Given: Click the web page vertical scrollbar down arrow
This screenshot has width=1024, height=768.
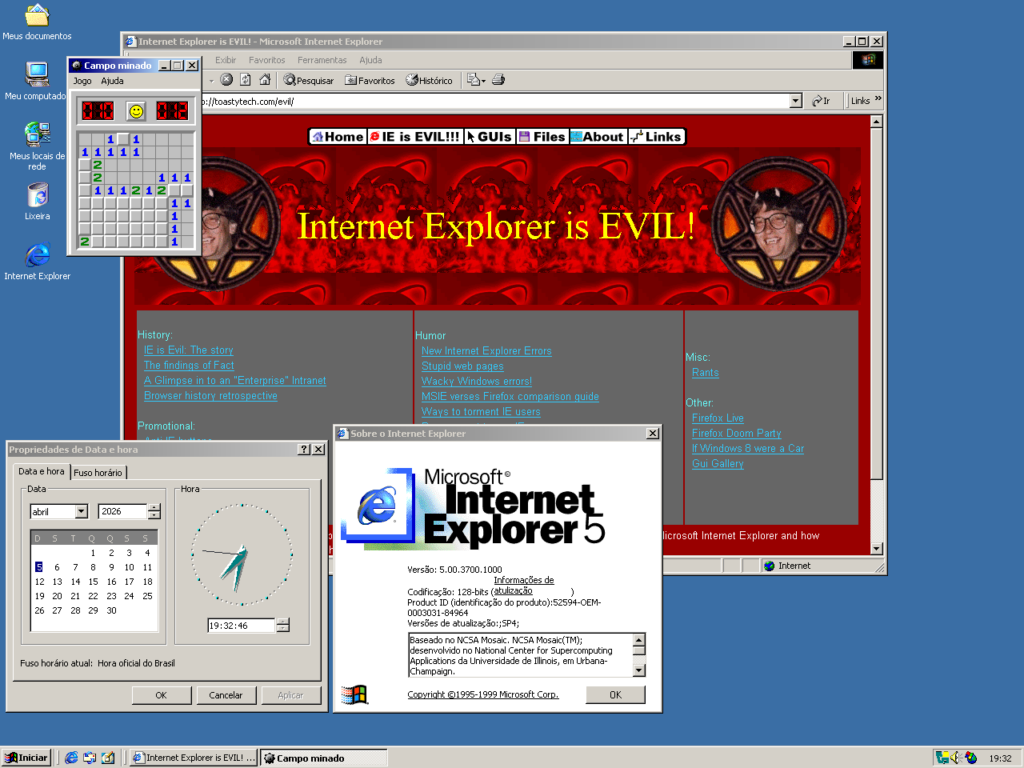Looking at the screenshot, I should tap(877, 550).
